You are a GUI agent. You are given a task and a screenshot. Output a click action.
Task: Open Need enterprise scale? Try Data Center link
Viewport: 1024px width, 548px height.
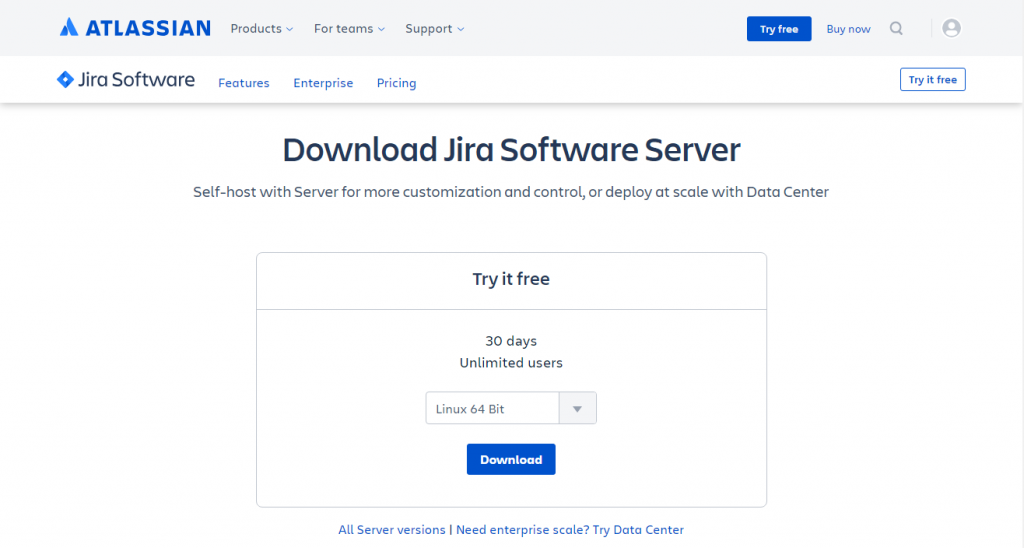(x=569, y=530)
